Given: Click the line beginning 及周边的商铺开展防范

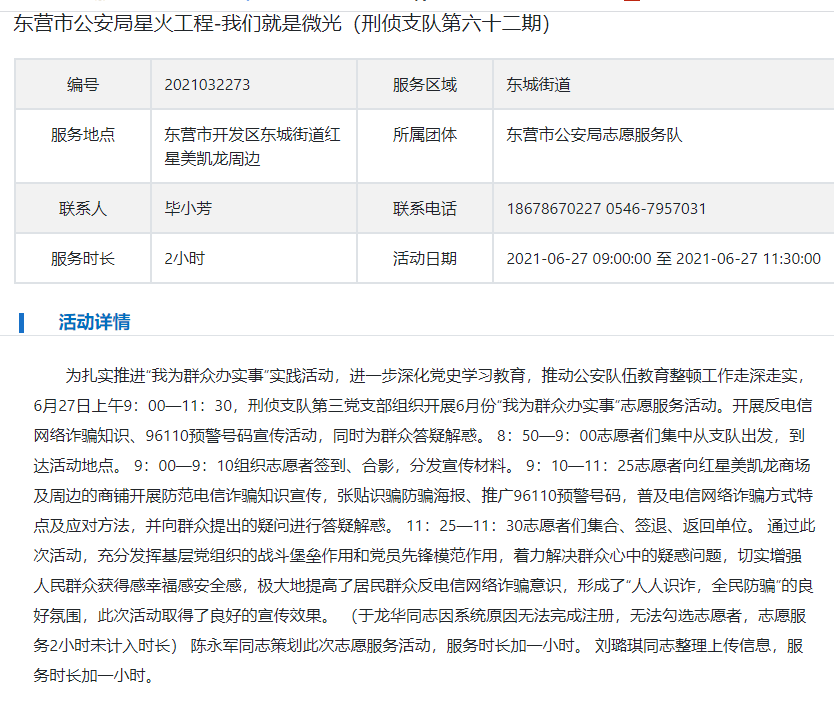Looking at the screenshot, I should tap(423, 496).
